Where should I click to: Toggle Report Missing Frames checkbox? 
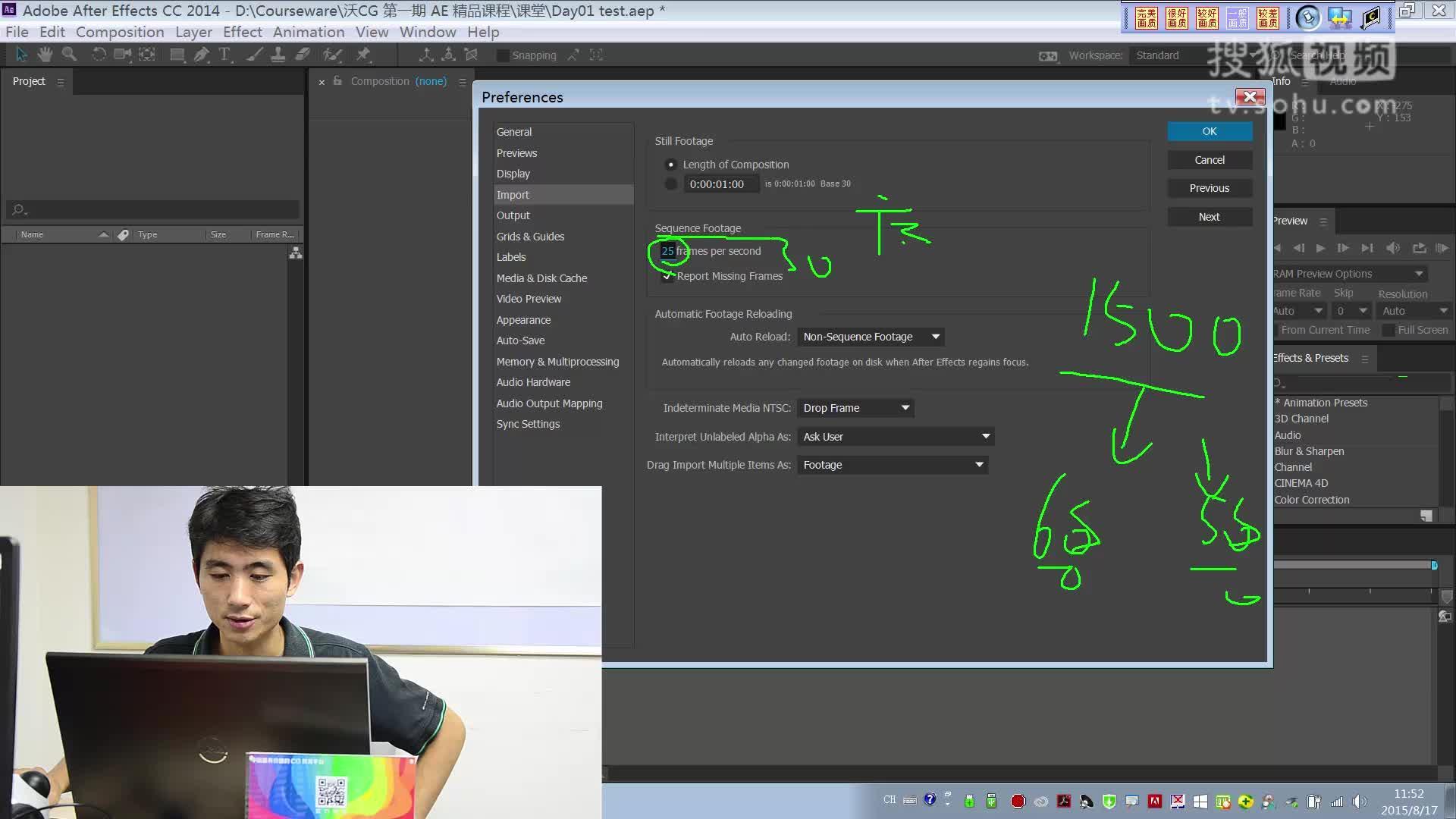pyautogui.click(x=667, y=276)
